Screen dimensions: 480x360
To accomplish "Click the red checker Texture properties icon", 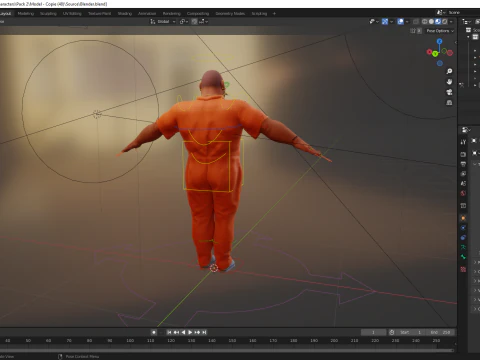I will point(463,269).
